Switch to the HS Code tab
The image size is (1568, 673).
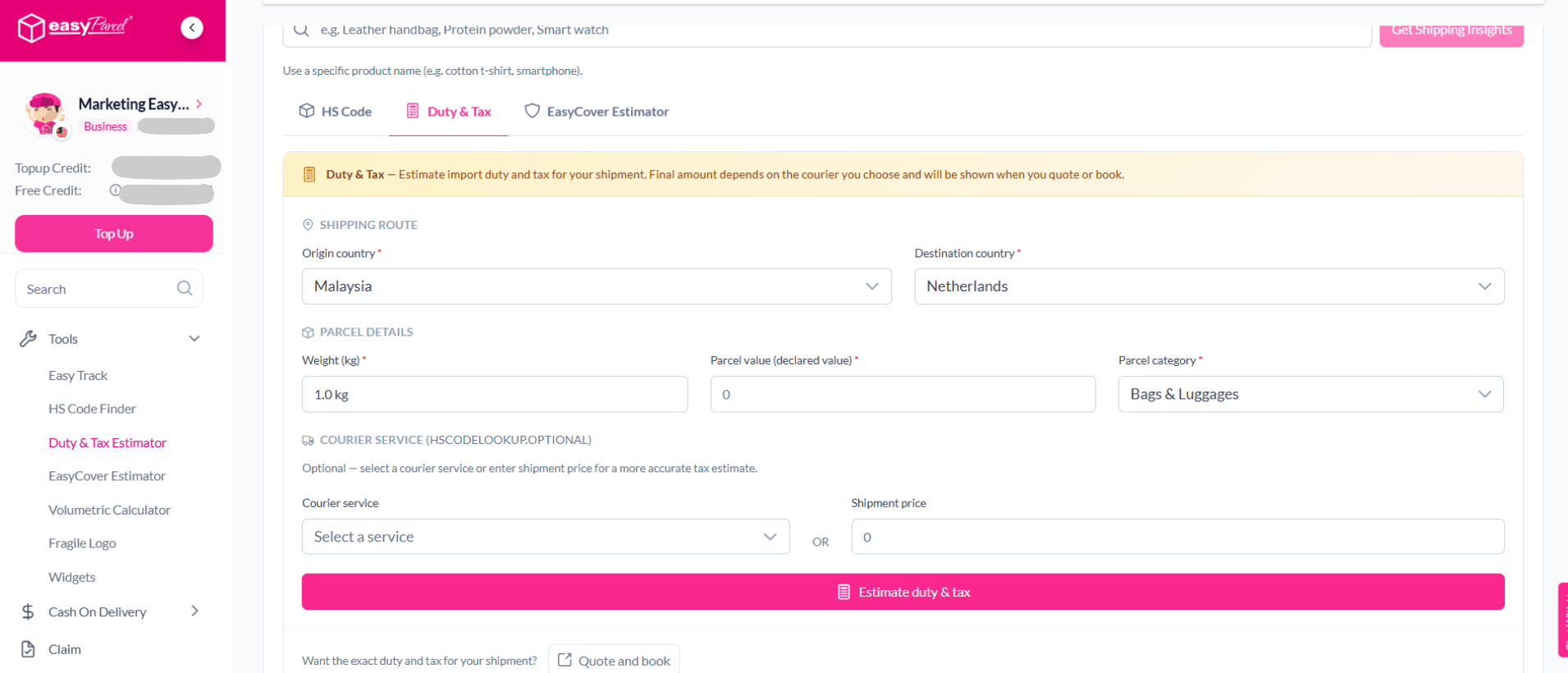335,112
